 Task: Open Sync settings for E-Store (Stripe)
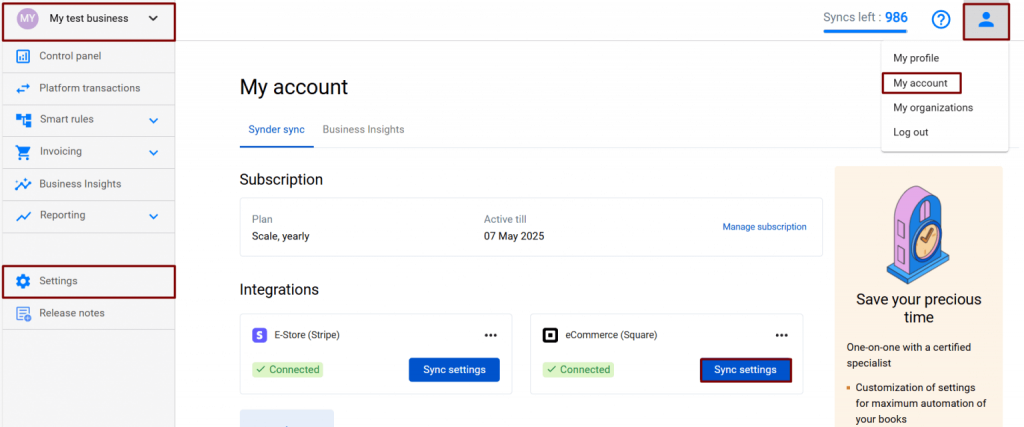[x=454, y=370]
